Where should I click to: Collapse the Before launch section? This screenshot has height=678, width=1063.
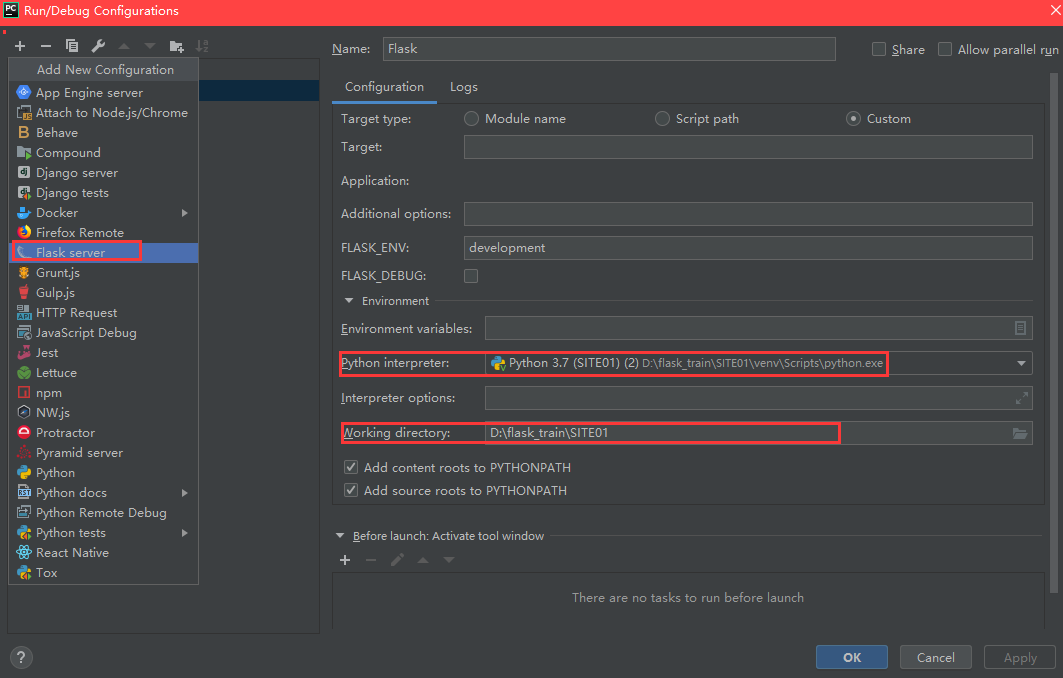[340, 536]
